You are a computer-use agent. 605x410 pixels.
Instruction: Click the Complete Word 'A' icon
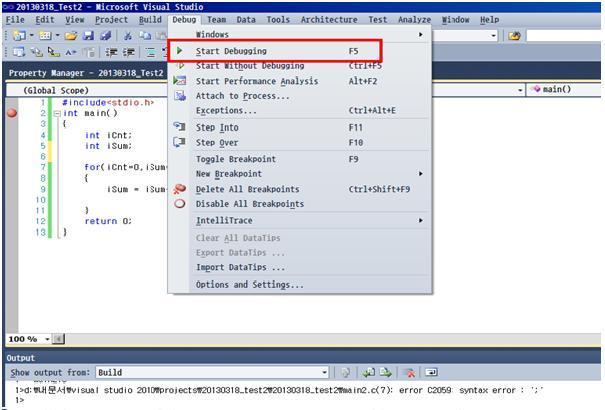click(71, 52)
